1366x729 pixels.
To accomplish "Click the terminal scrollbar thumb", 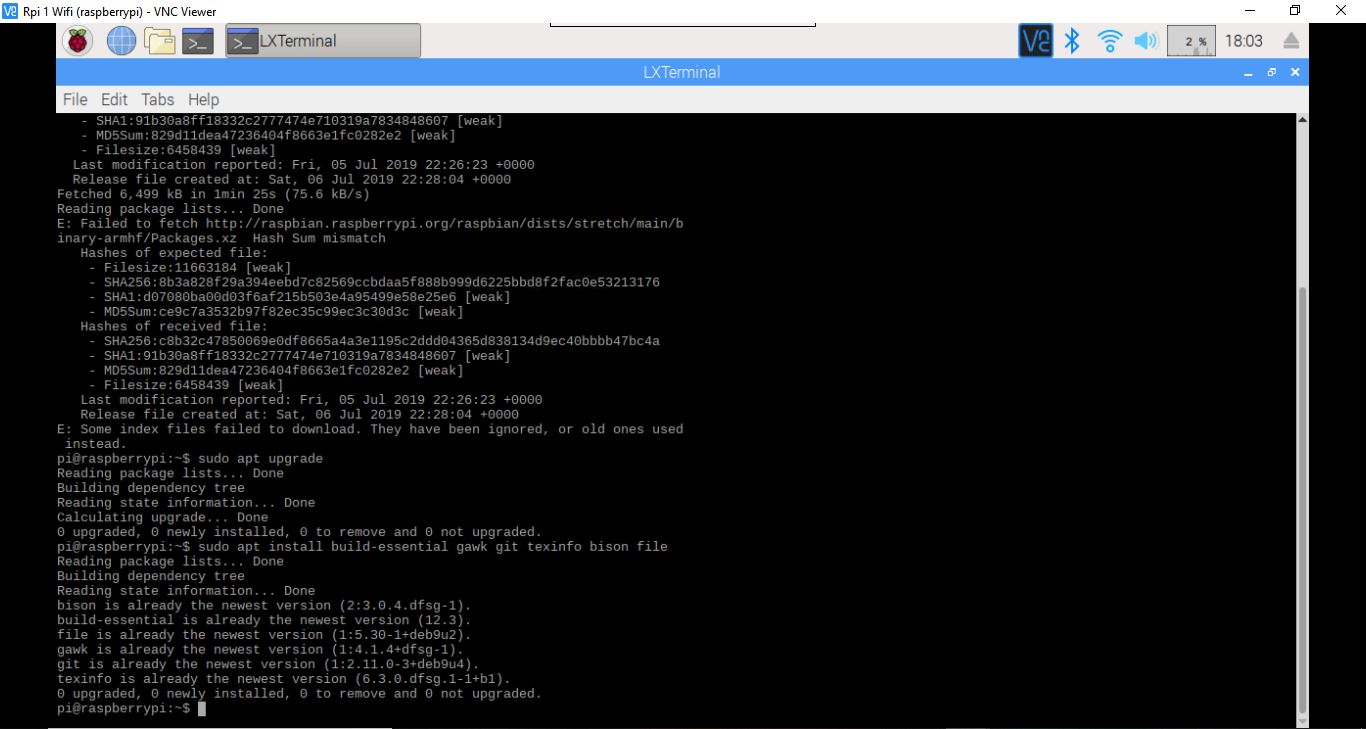I will tap(1301, 500).
